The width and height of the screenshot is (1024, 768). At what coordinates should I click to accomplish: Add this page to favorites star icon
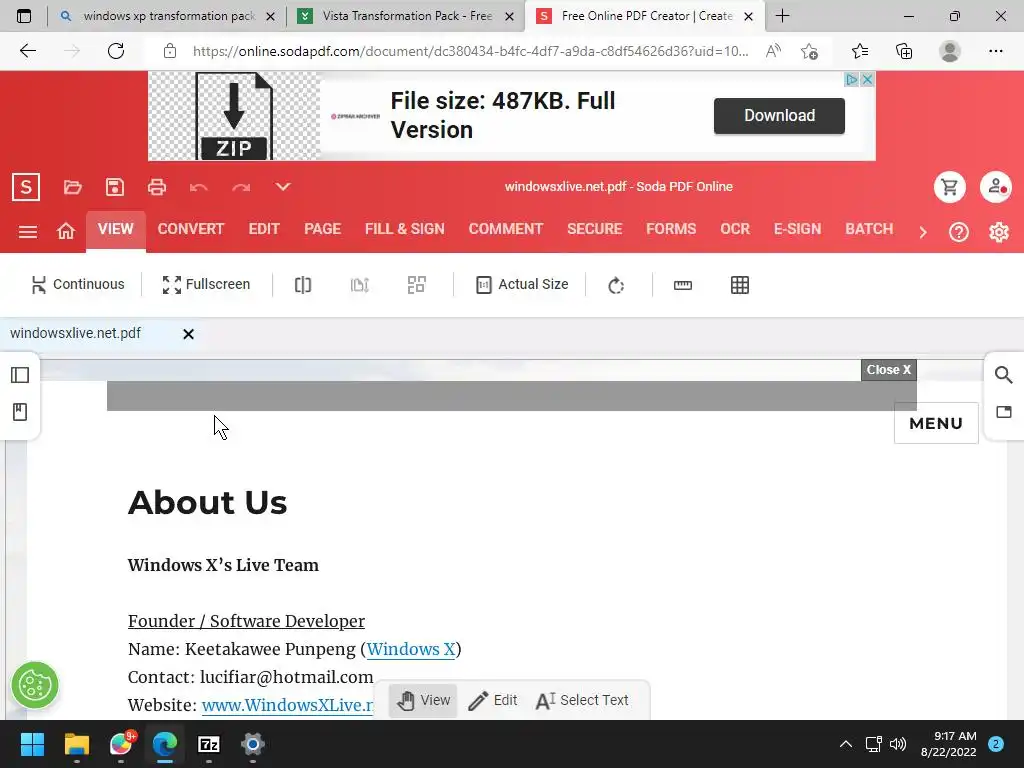(x=810, y=51)
